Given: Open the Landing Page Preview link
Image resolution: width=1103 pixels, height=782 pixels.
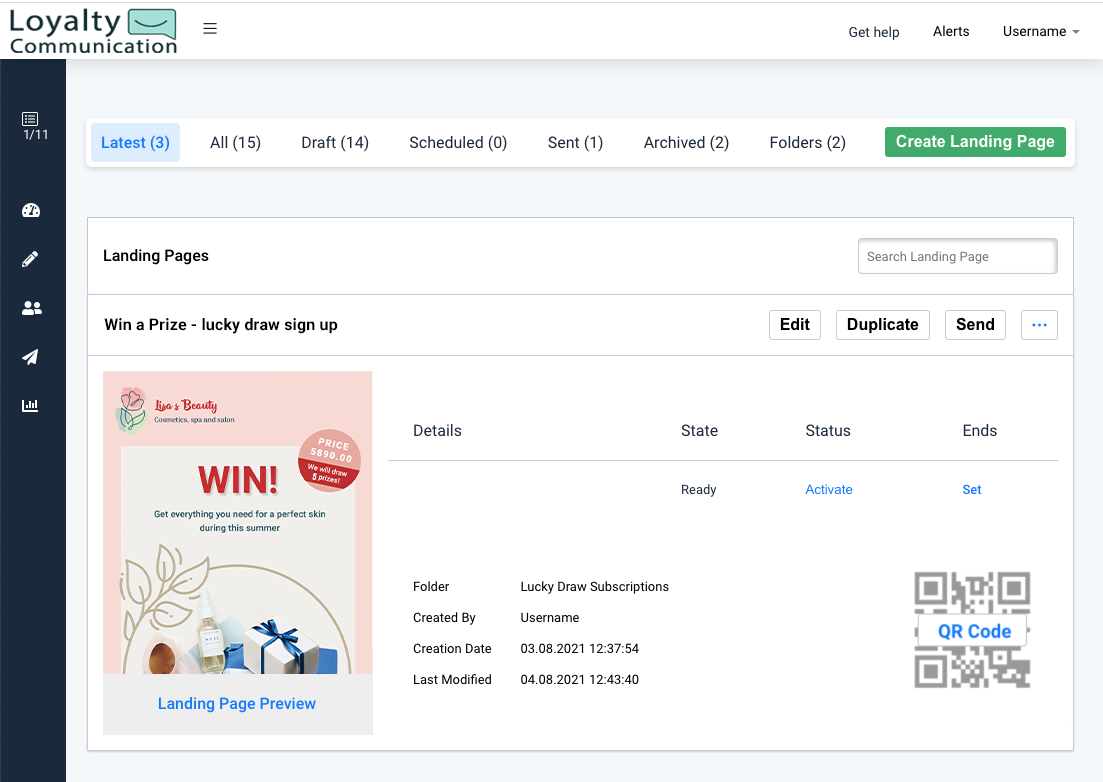Looking at the screenshot, I should pyautogui.click(x=236, y=703).
